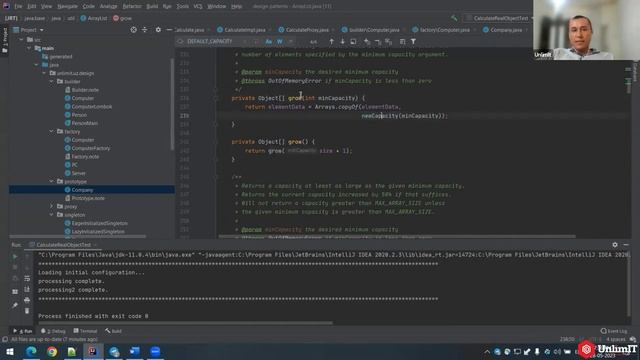Open the File menu
Viewport: 640px width, 360px height.
[18, 6]
